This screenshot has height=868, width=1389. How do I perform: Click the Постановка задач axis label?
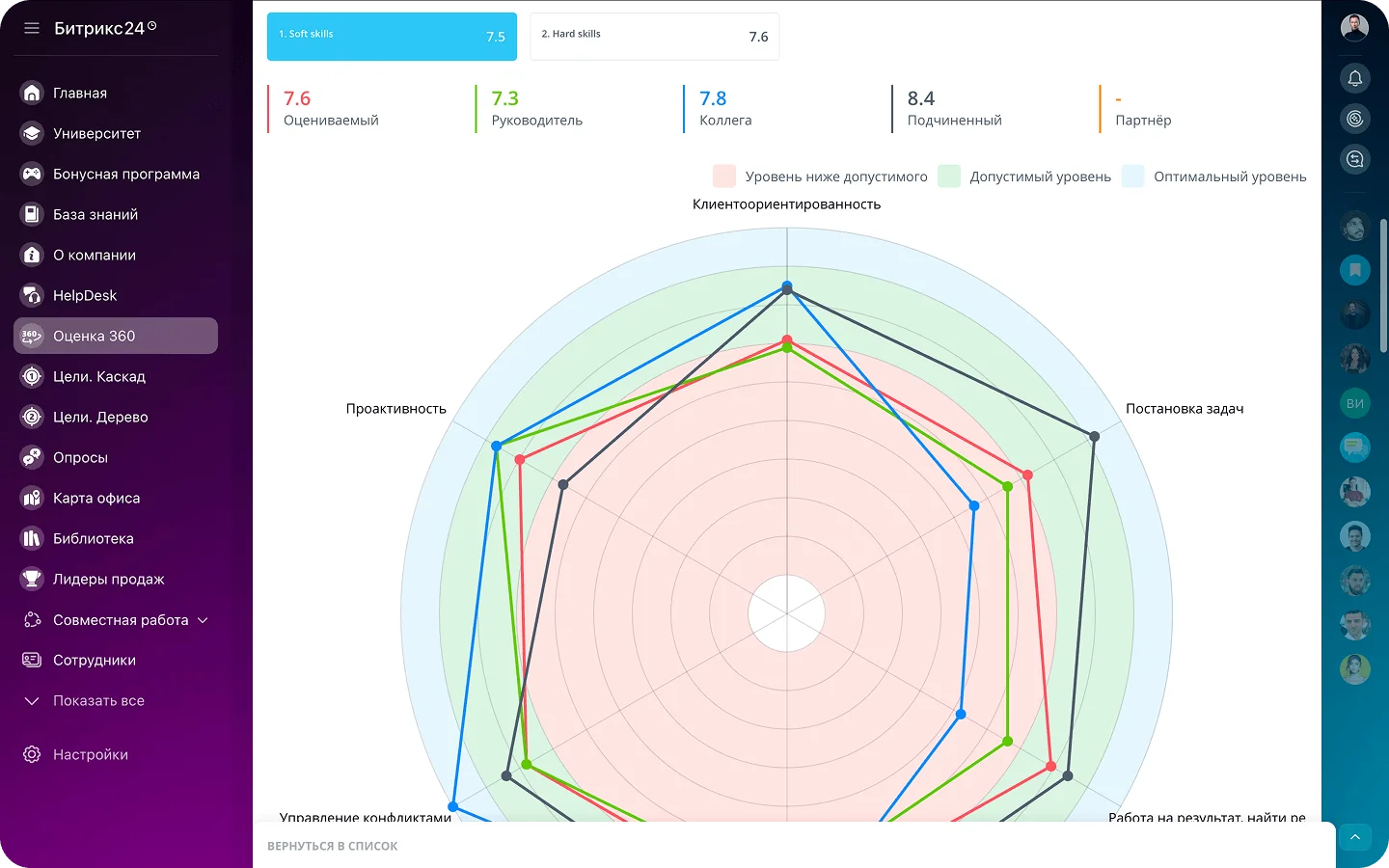point(1185,409)
